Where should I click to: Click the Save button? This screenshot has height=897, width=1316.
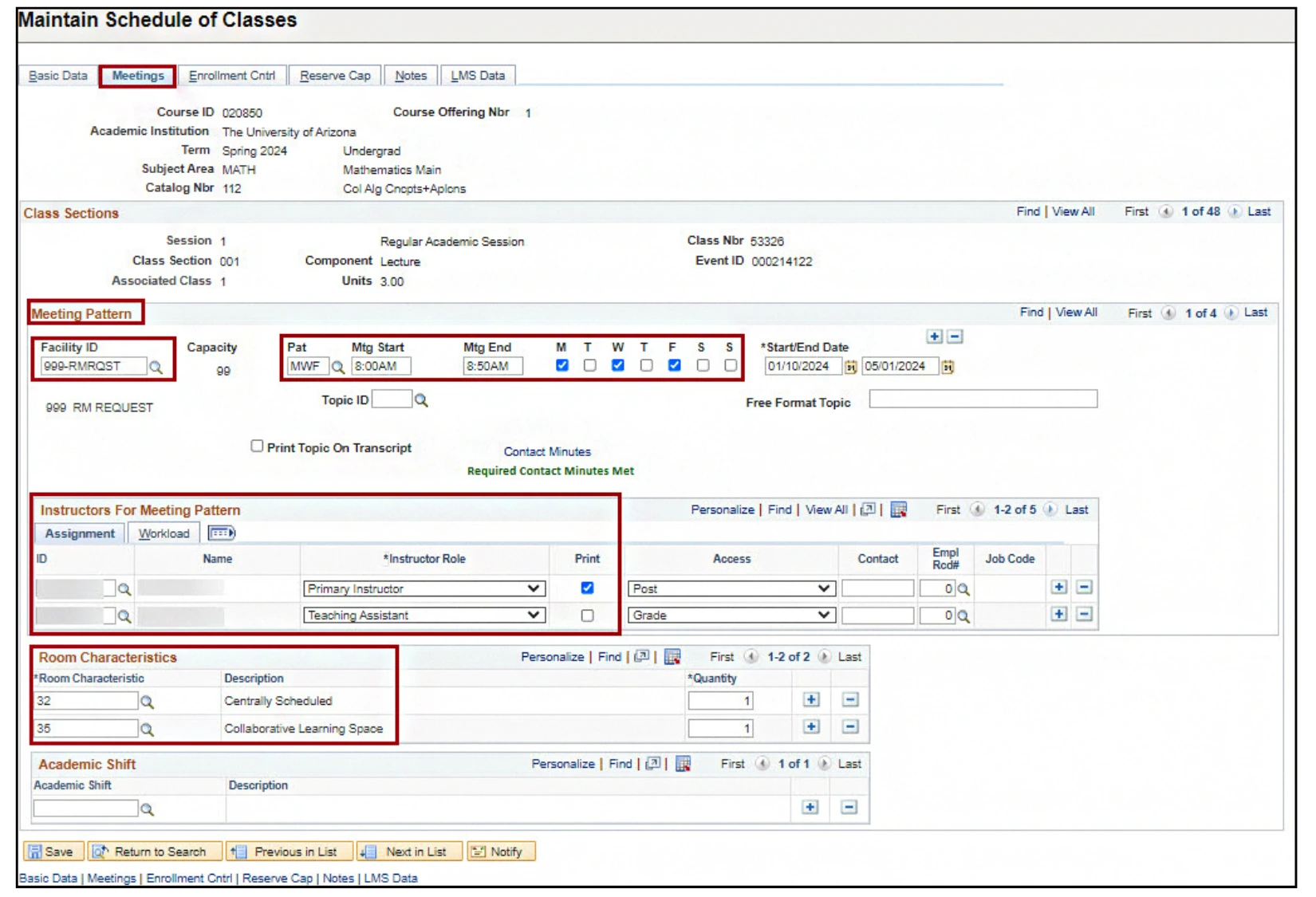[x=53, y=852]
